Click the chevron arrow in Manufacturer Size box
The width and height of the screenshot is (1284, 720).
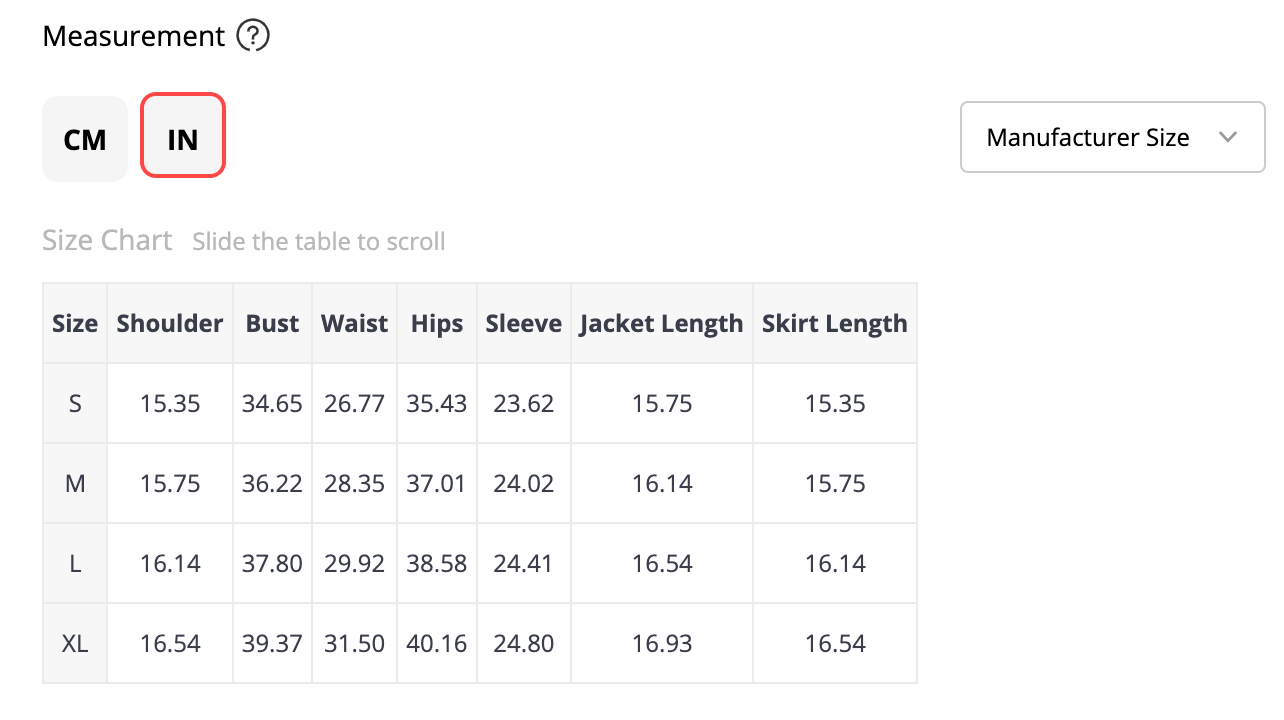tap(1229, 137)
